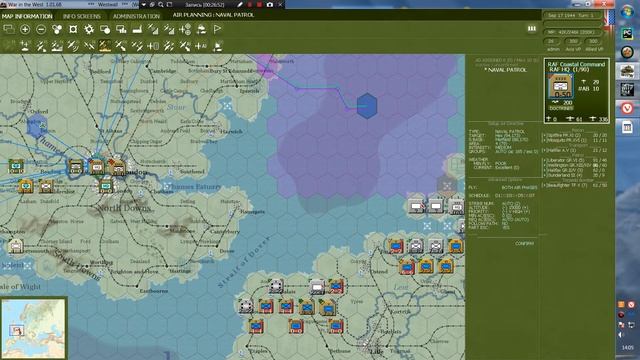640x360 pixels.
Task: Click the gear-shaped toolbar icon
Action: [89, 29]
